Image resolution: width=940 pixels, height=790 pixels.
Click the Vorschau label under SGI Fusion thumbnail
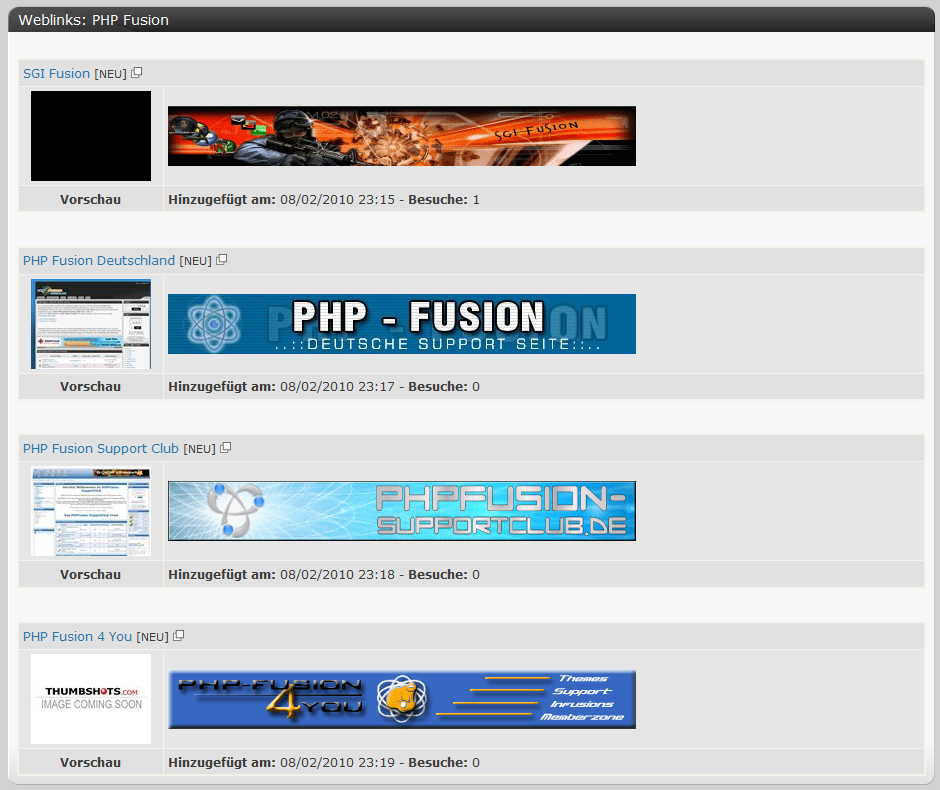pyautogui.click(x=91, y=200)
